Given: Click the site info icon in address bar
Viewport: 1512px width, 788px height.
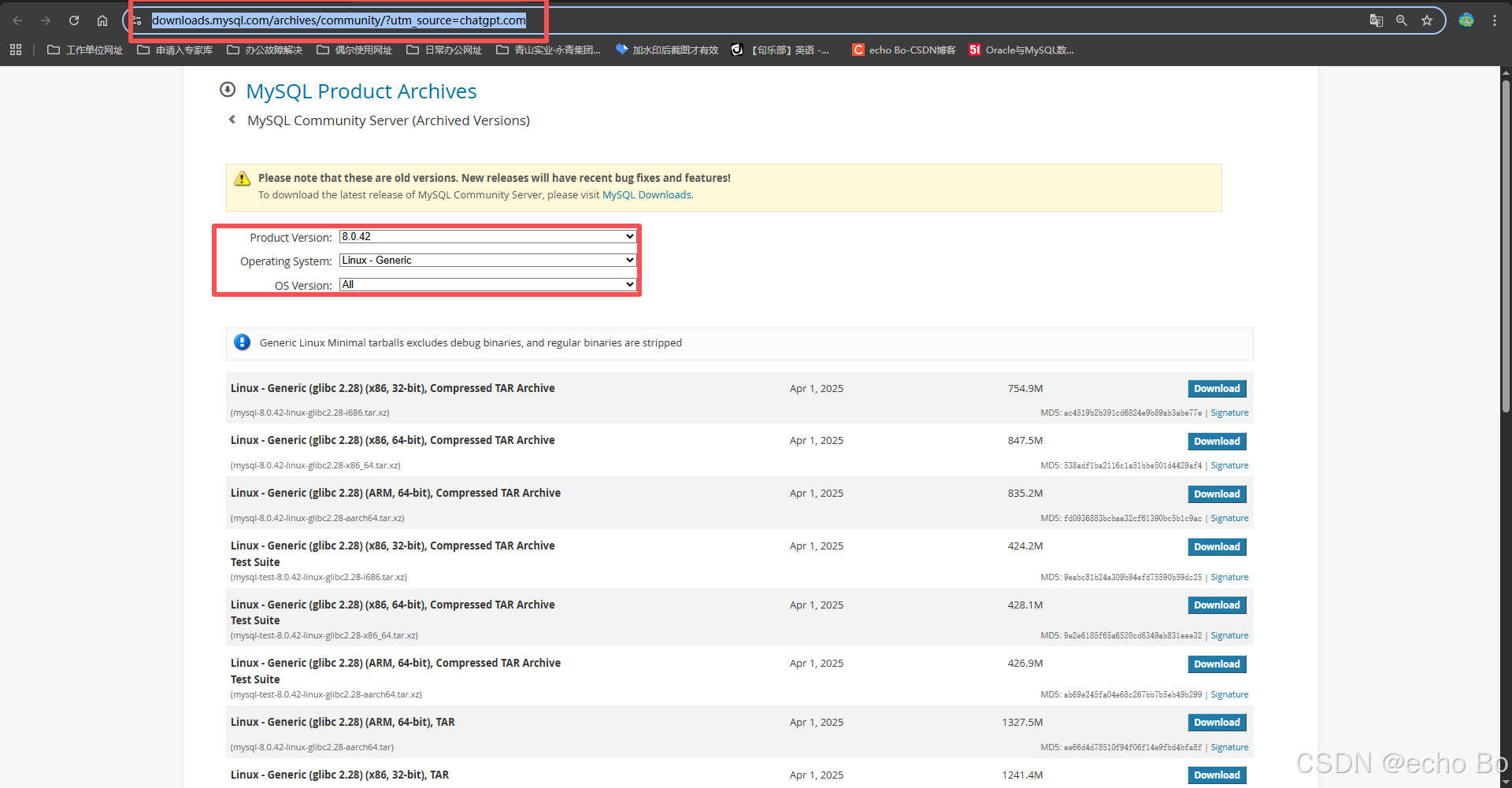Looking at the screenshot, I should [x=137, y=20].
